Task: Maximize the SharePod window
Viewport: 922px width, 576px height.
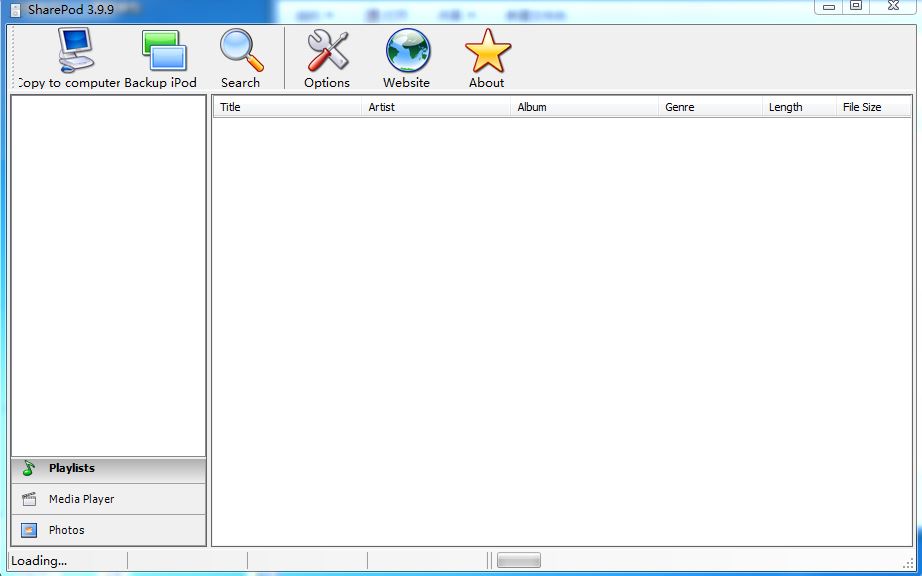Action: 857,6
